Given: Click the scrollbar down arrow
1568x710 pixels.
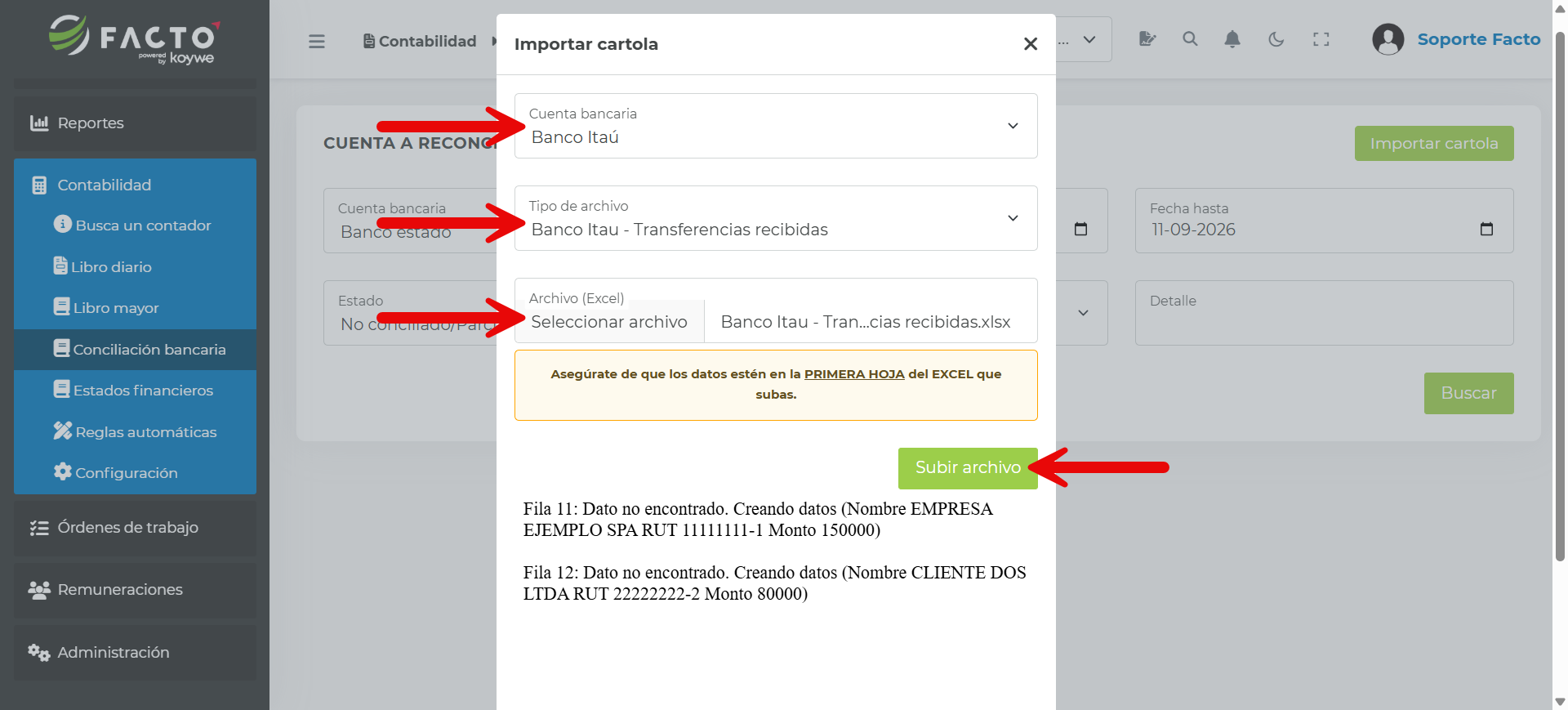Looking at the screenshot, I should click(x=1560, y=702).
